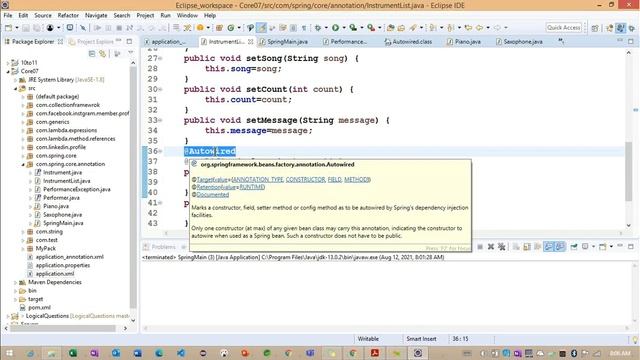
Task: Click the Back navigation arrow icon
Action: [479, 28]
